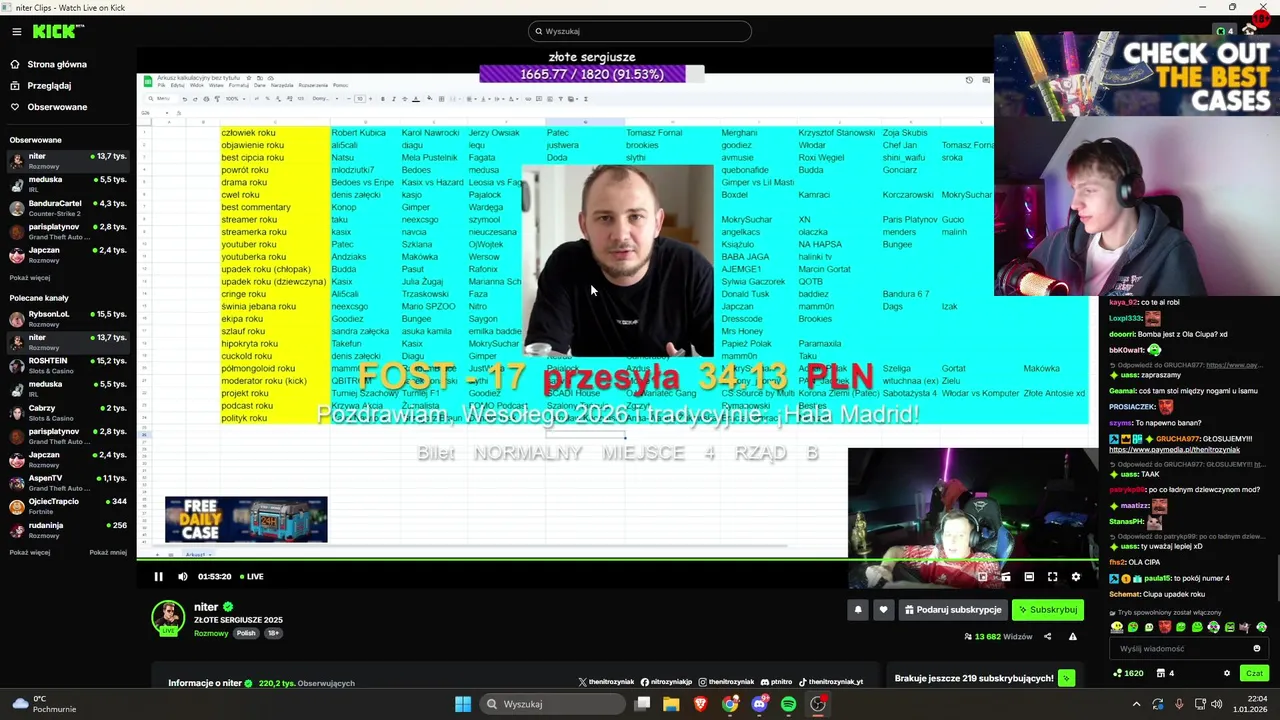The image size is (1280, 720).
Task: Report the stream with warning triangle
Action: (1073, 636)
